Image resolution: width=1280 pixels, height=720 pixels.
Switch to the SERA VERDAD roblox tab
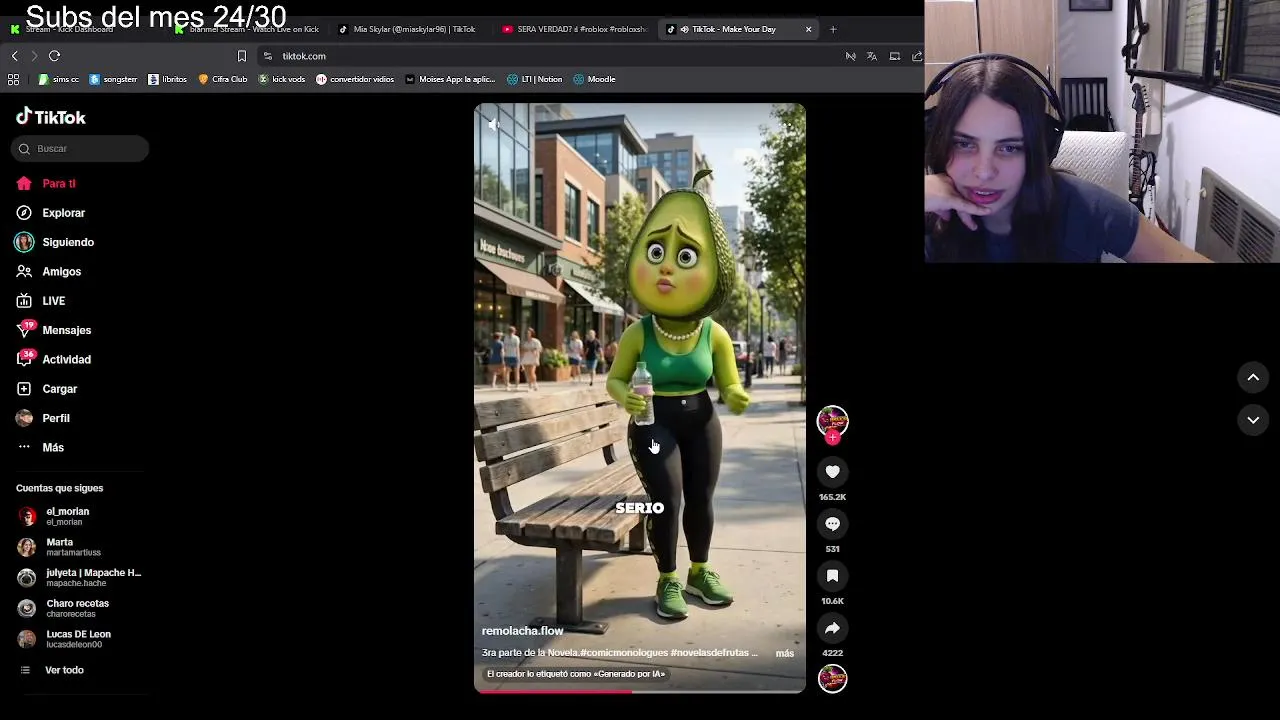575,29
